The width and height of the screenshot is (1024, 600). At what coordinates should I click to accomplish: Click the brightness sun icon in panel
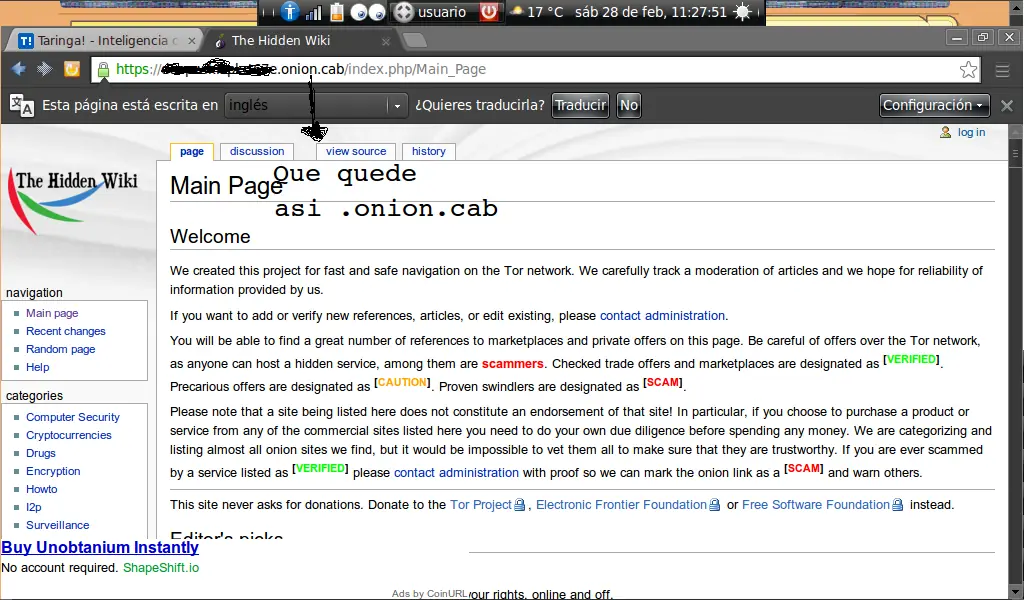point(743,12)
